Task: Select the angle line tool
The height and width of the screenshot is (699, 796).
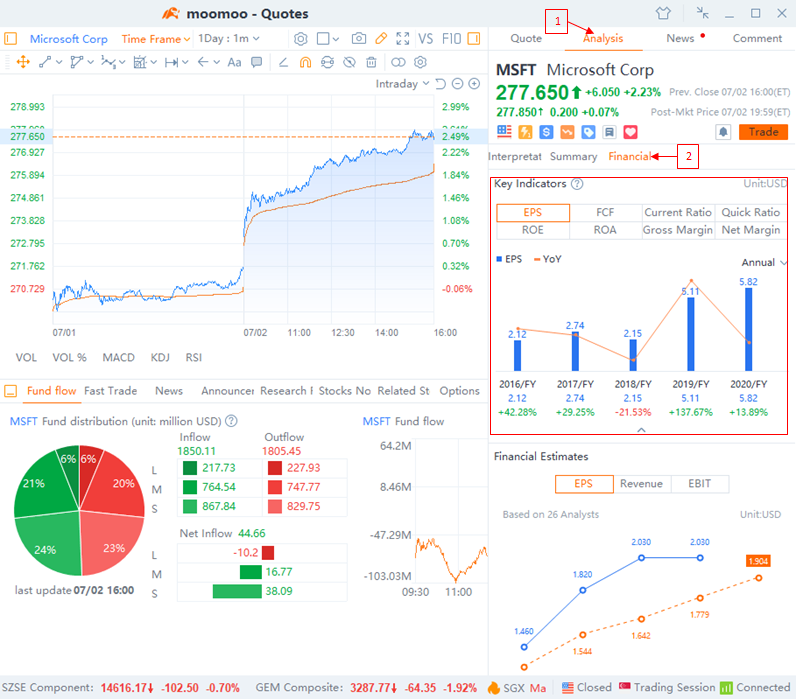Action: coord(283,62)
